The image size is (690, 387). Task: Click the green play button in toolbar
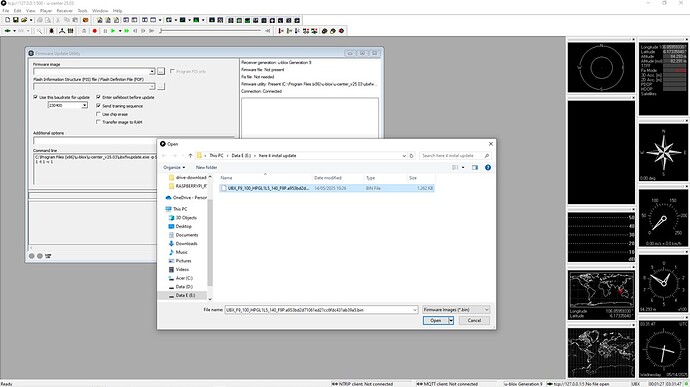(113, 31)
